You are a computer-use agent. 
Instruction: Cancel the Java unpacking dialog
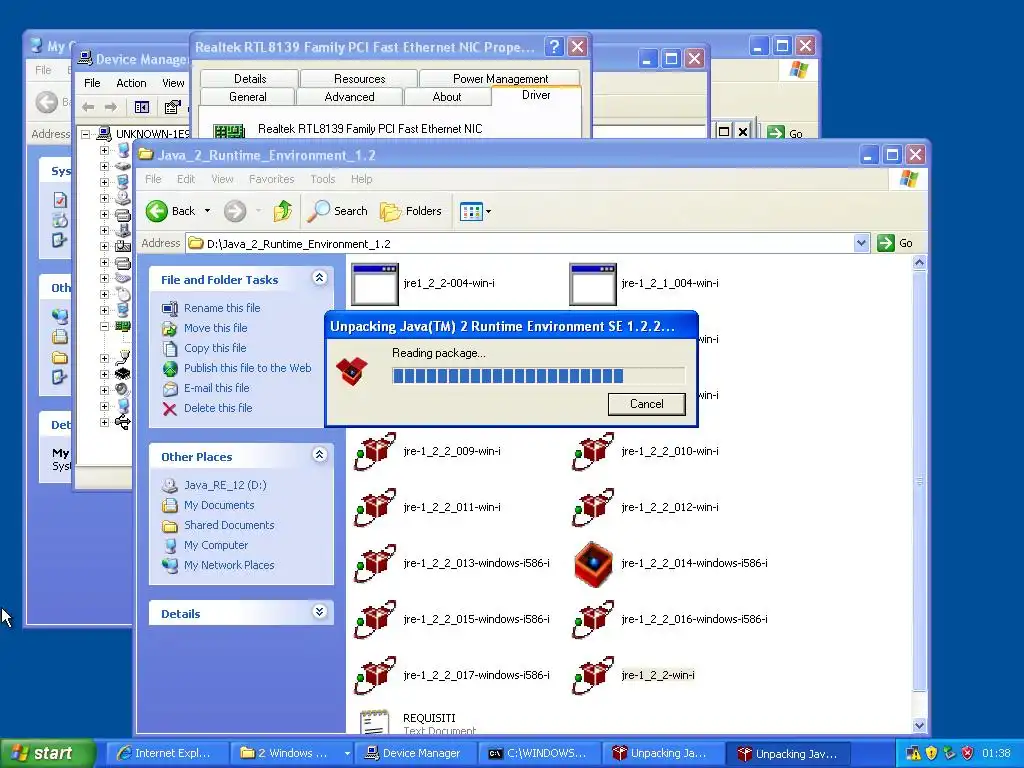(x=647, y=404)
